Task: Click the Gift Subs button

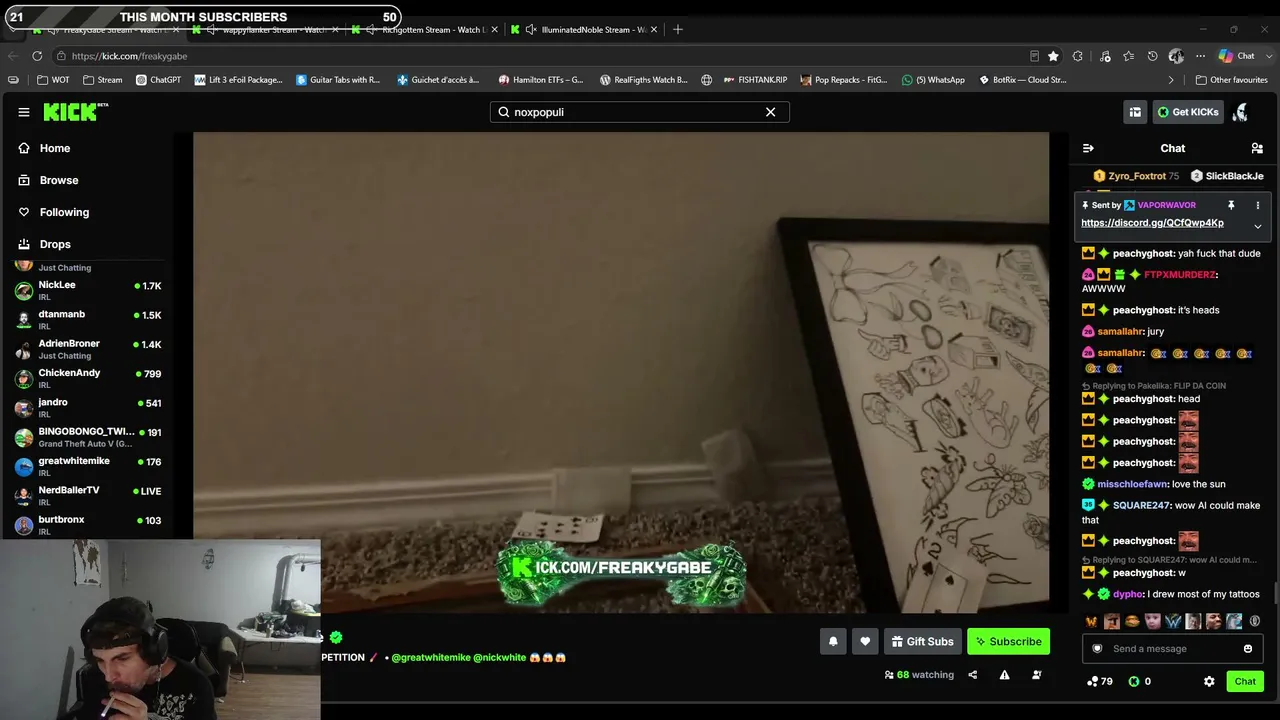Action: 922,642
